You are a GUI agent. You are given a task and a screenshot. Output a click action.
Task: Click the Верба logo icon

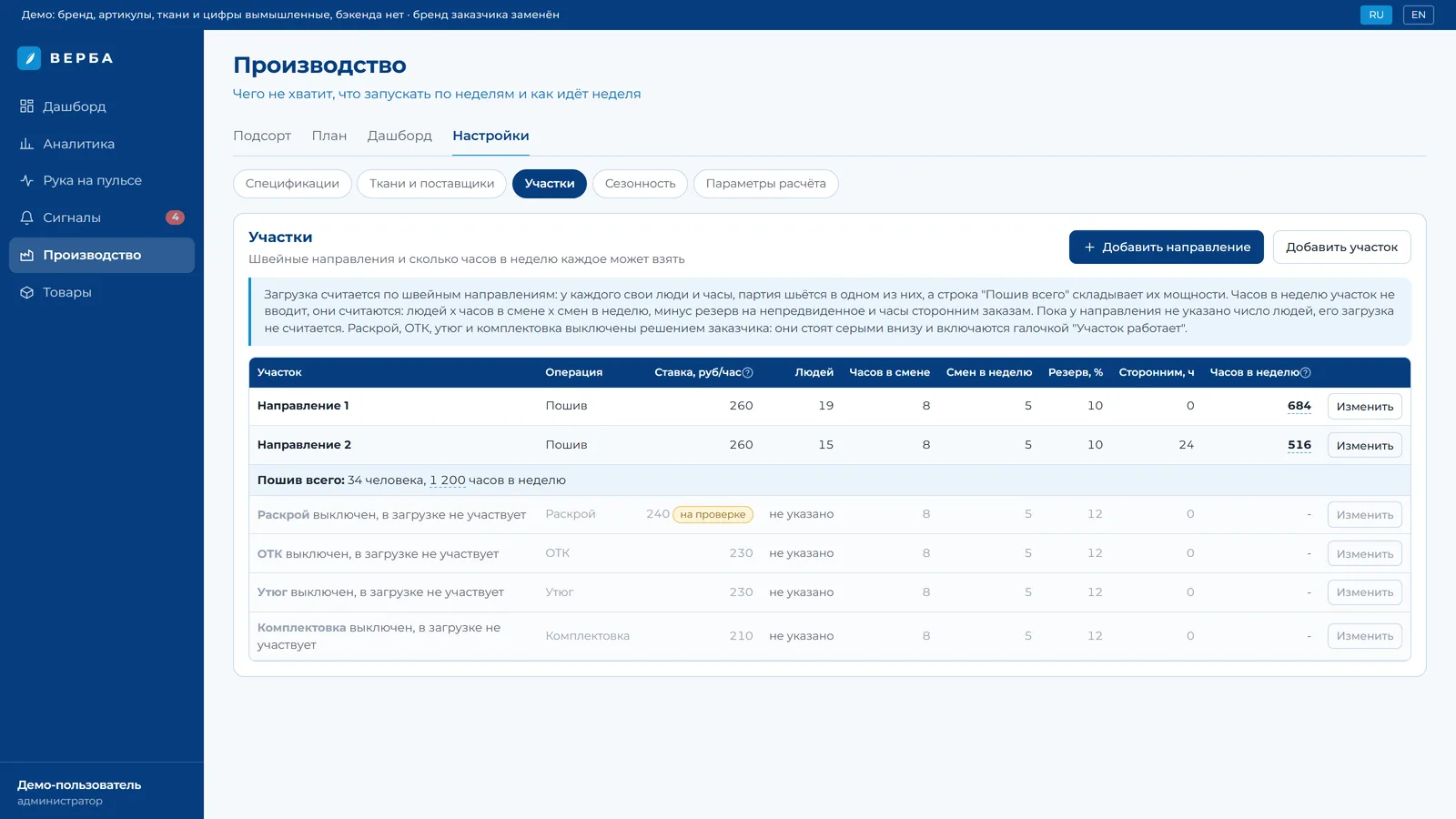(29, 58)
